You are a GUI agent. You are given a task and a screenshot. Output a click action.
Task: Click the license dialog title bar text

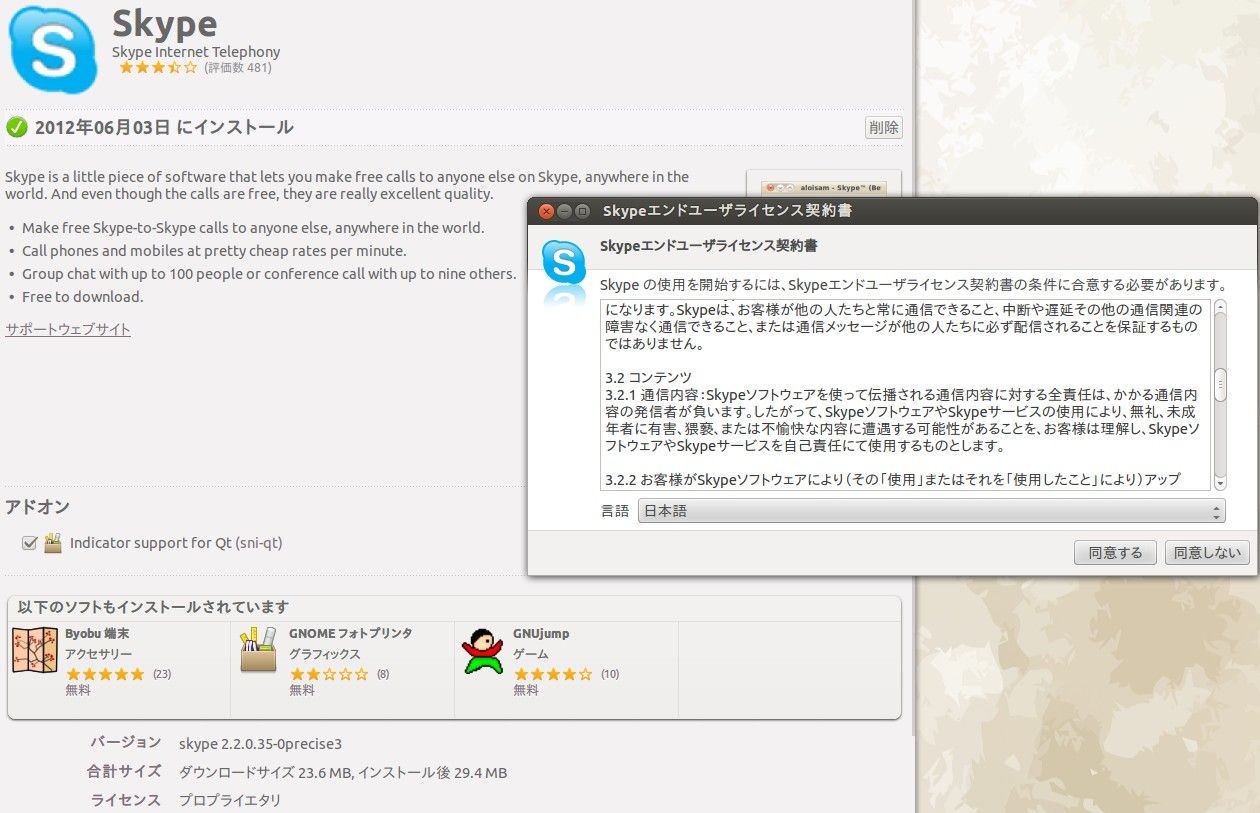(727, 211)
